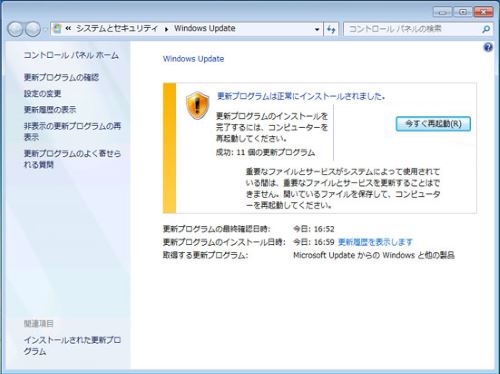Minimize the Windows Update window
This screenshot has height=374, width=500.
click(x=442, y=12)
